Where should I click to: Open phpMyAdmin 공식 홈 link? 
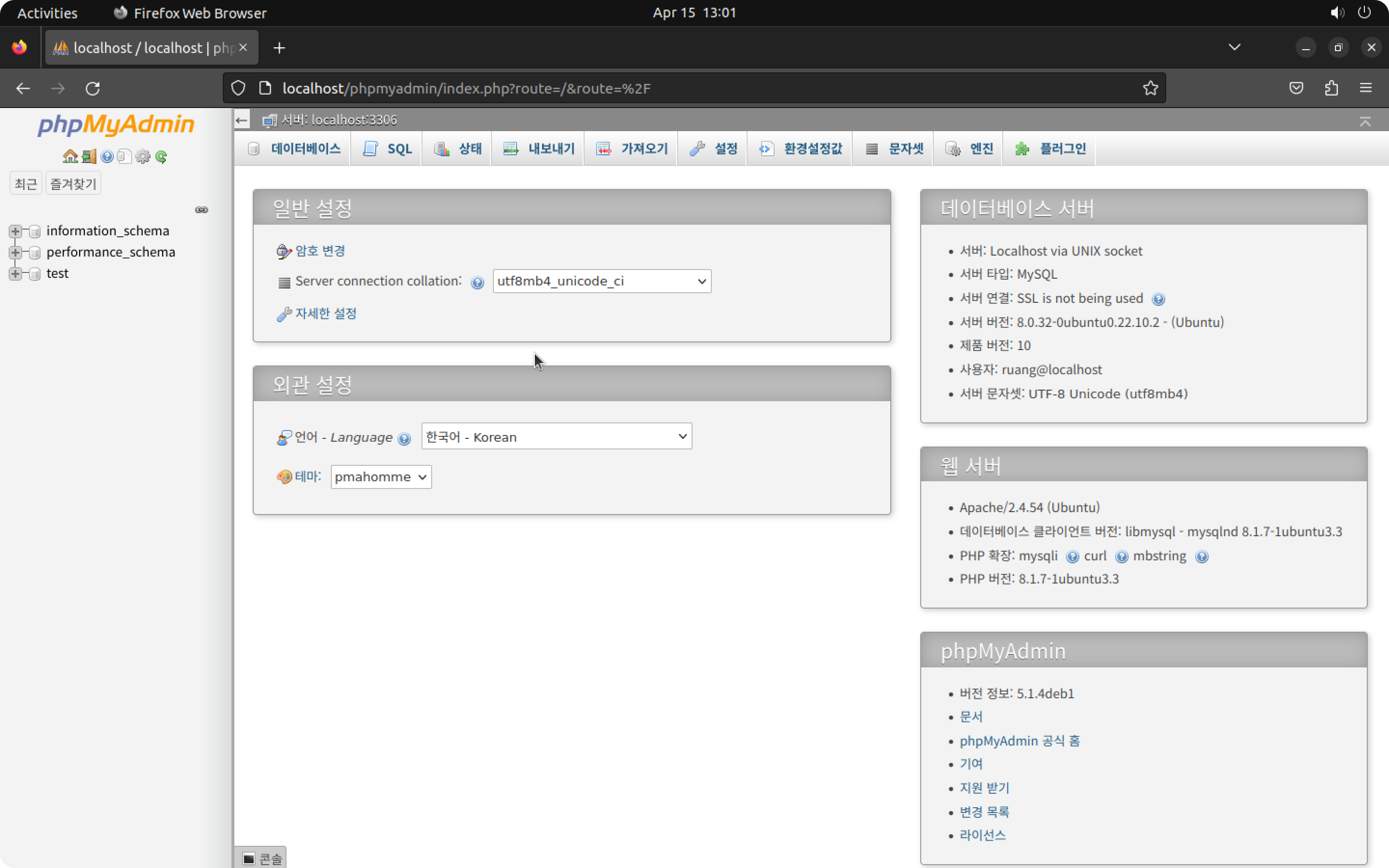[x=1020, y=741]
